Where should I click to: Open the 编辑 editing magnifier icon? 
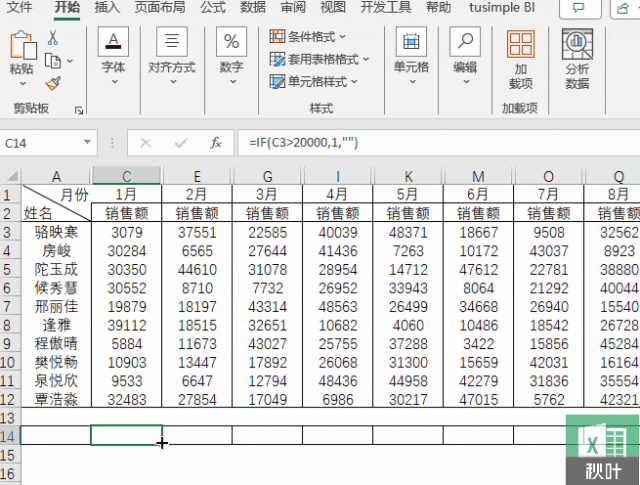[x=465, y=42]
